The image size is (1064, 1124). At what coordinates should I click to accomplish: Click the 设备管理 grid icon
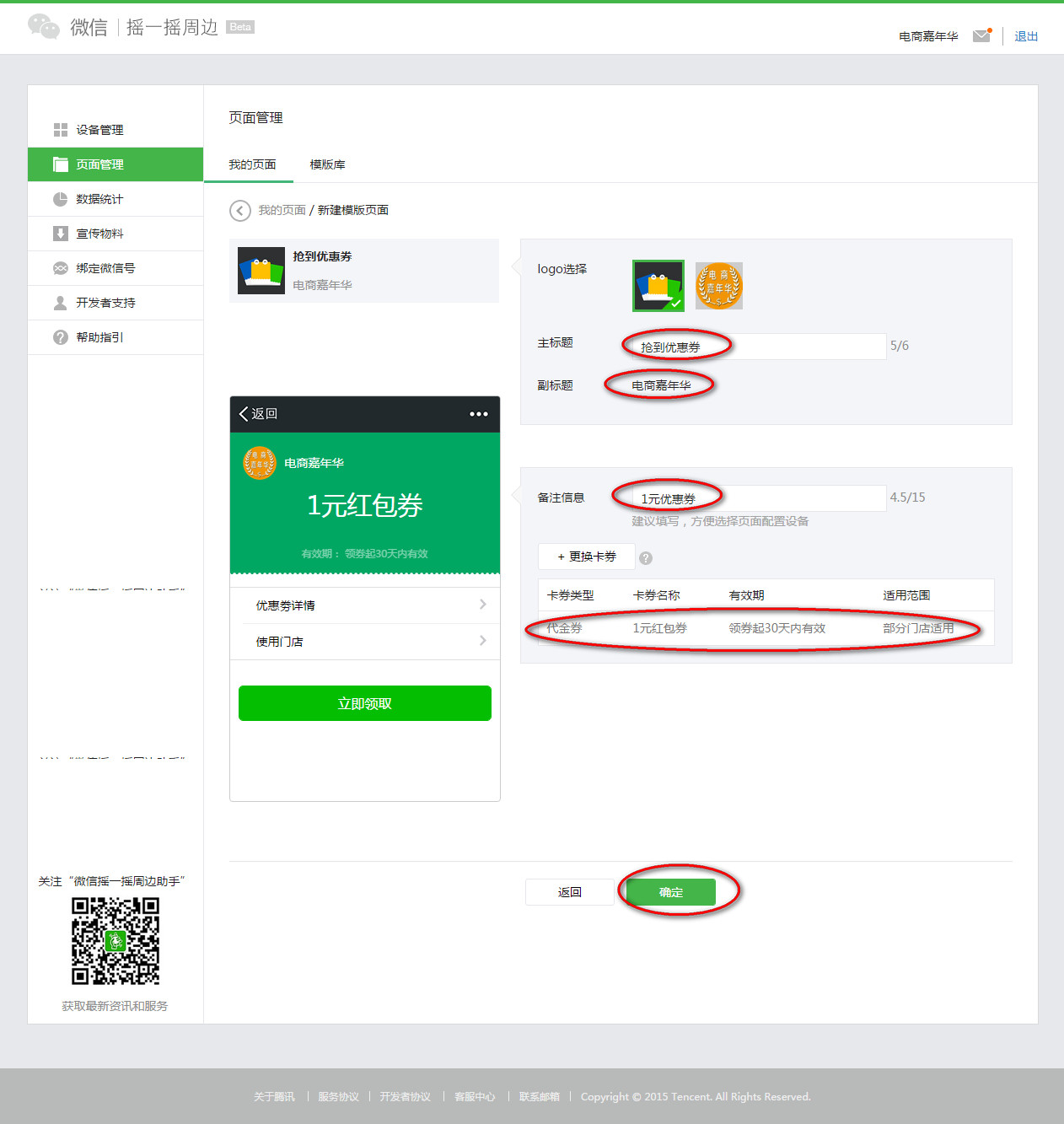[61, 130]
